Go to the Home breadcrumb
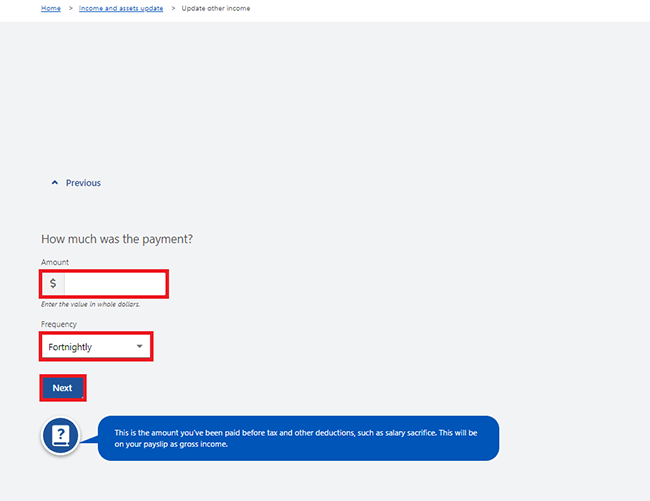Screen dimensions: 650x501 tap(51, 8)
